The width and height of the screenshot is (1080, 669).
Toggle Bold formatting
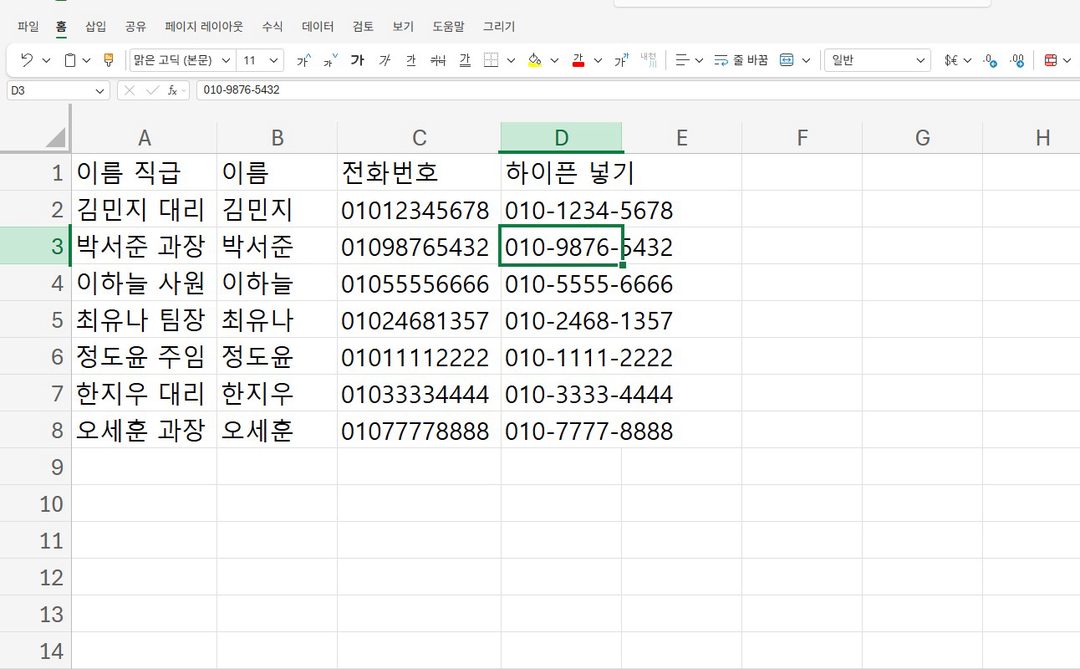(357, 60)
